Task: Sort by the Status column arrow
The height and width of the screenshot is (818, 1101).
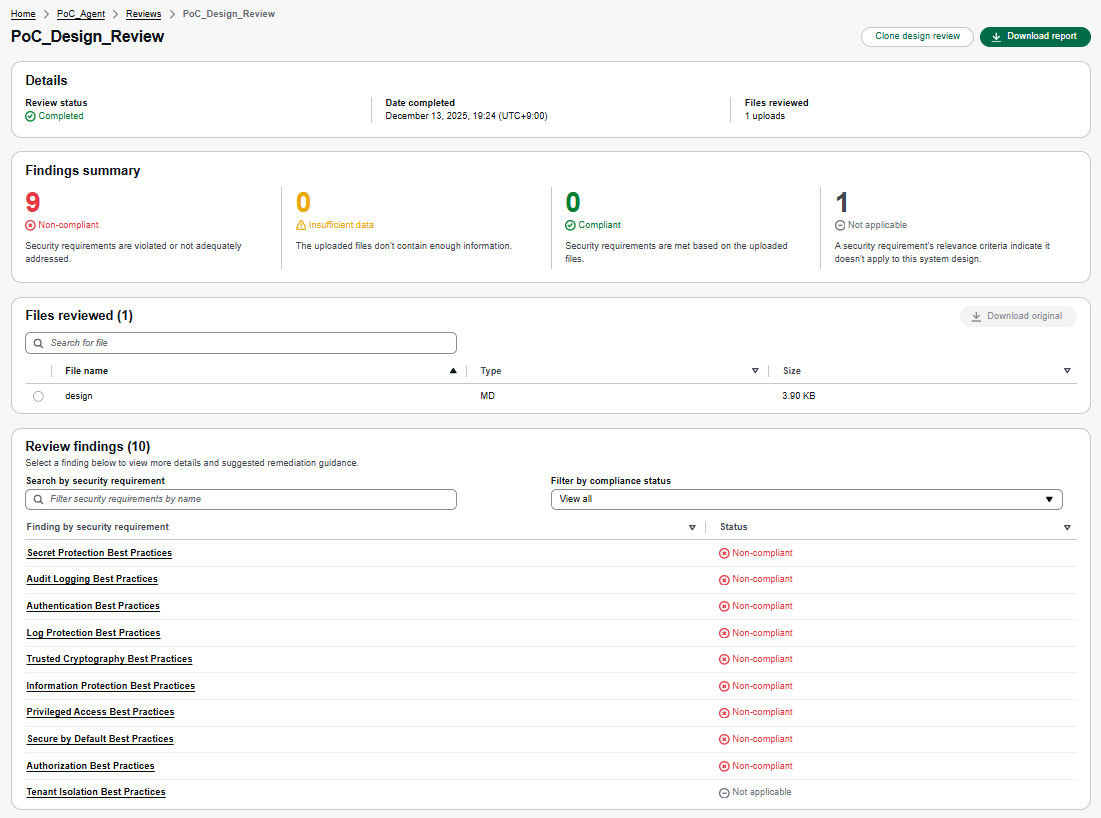Action: [1067, 527]
